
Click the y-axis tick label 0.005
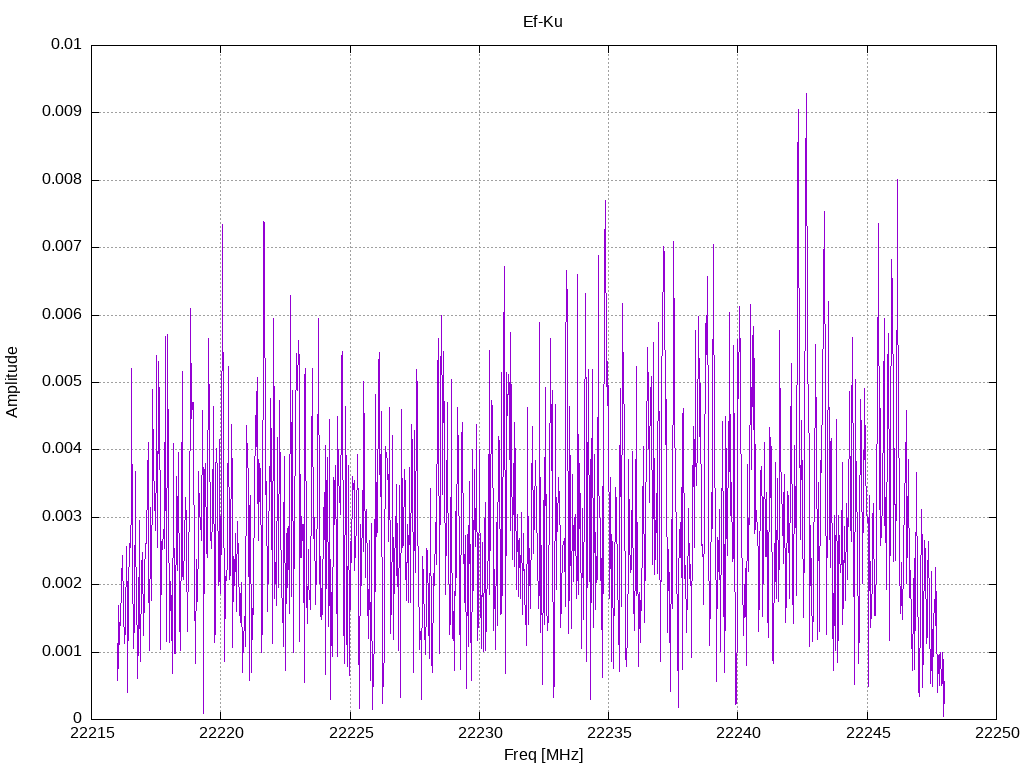pos(62,382)
